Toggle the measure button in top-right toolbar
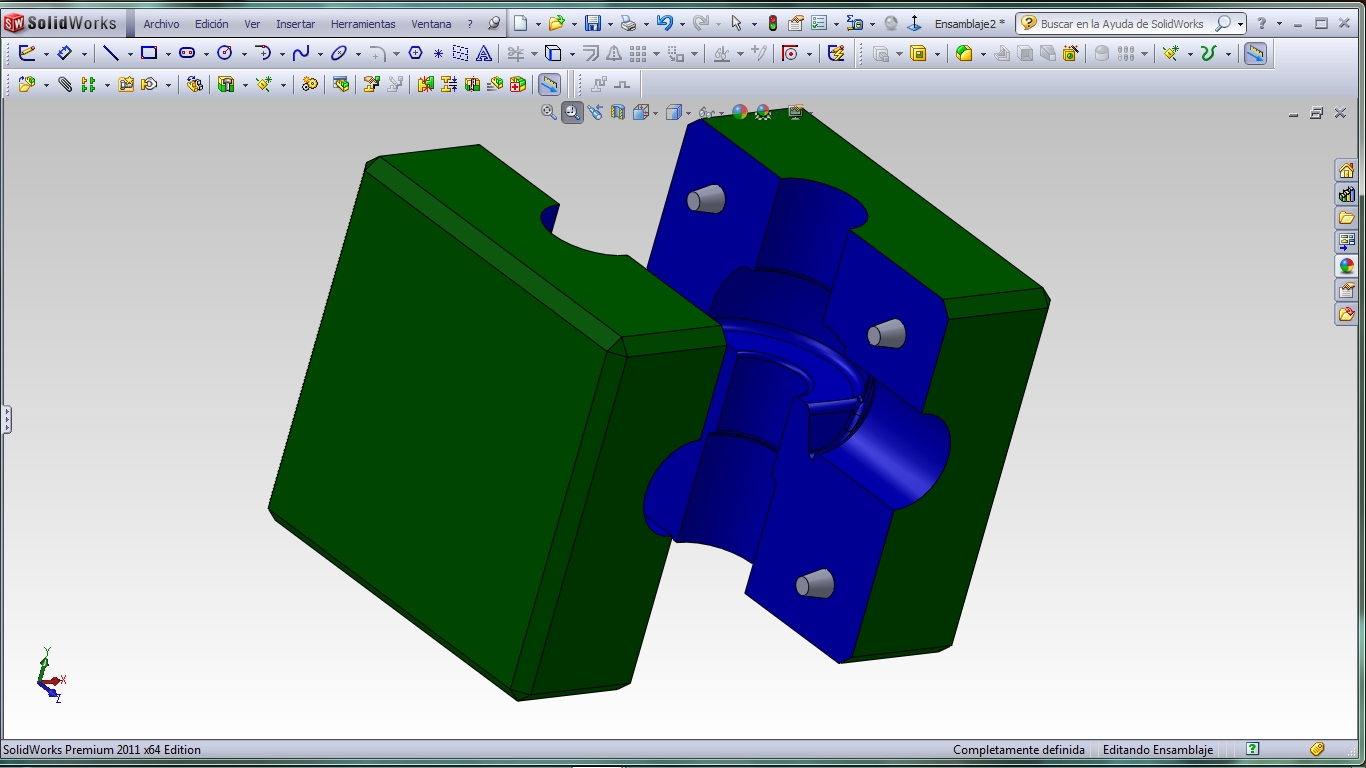The height and width of the screenshot is (768, 1366). [1255, 53]
